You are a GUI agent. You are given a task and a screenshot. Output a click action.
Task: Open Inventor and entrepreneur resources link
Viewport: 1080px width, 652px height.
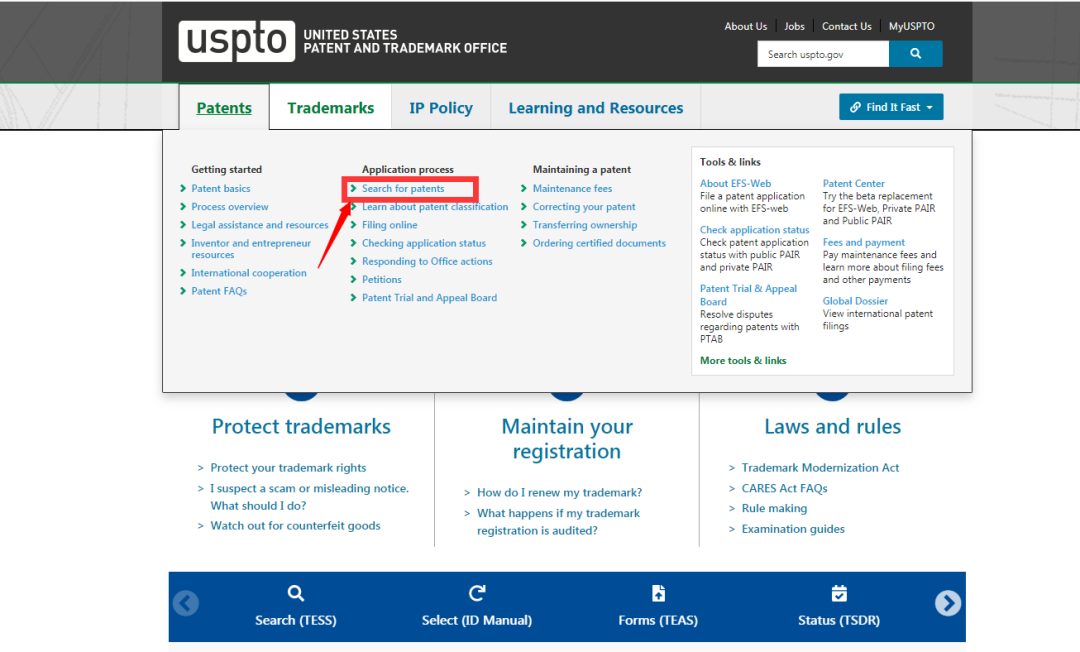(x=251, y=249)
